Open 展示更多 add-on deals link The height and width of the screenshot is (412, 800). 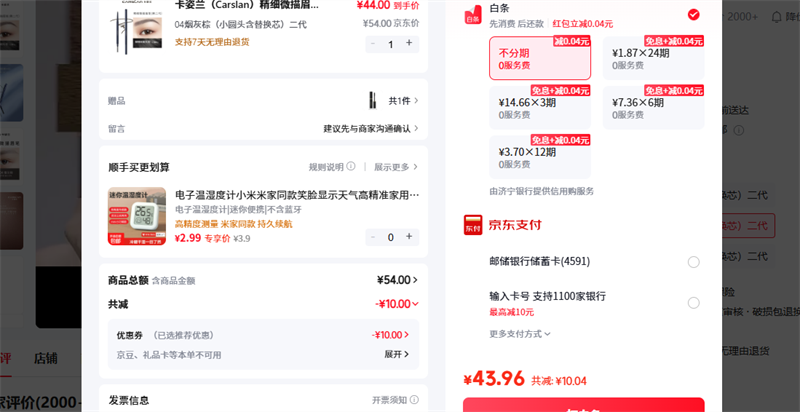(396, 167)
